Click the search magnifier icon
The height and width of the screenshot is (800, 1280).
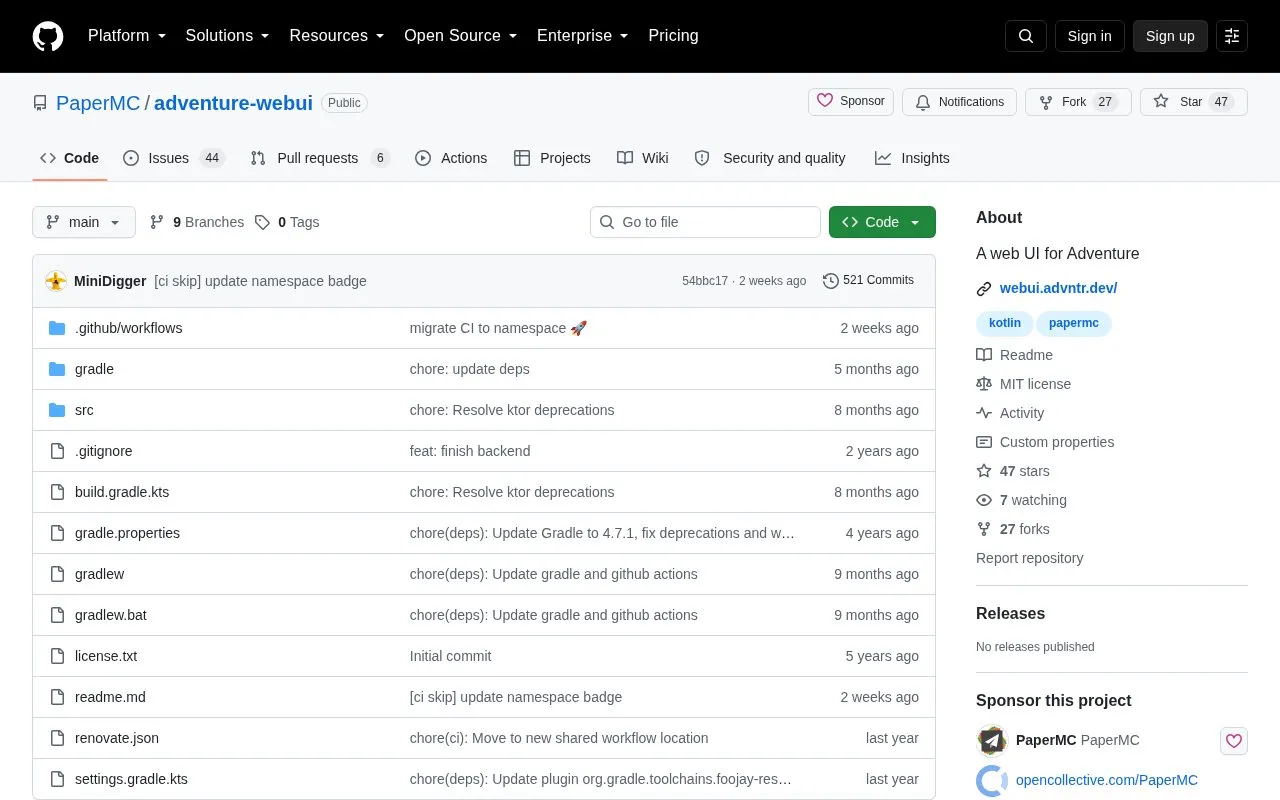coord(1026,36)
